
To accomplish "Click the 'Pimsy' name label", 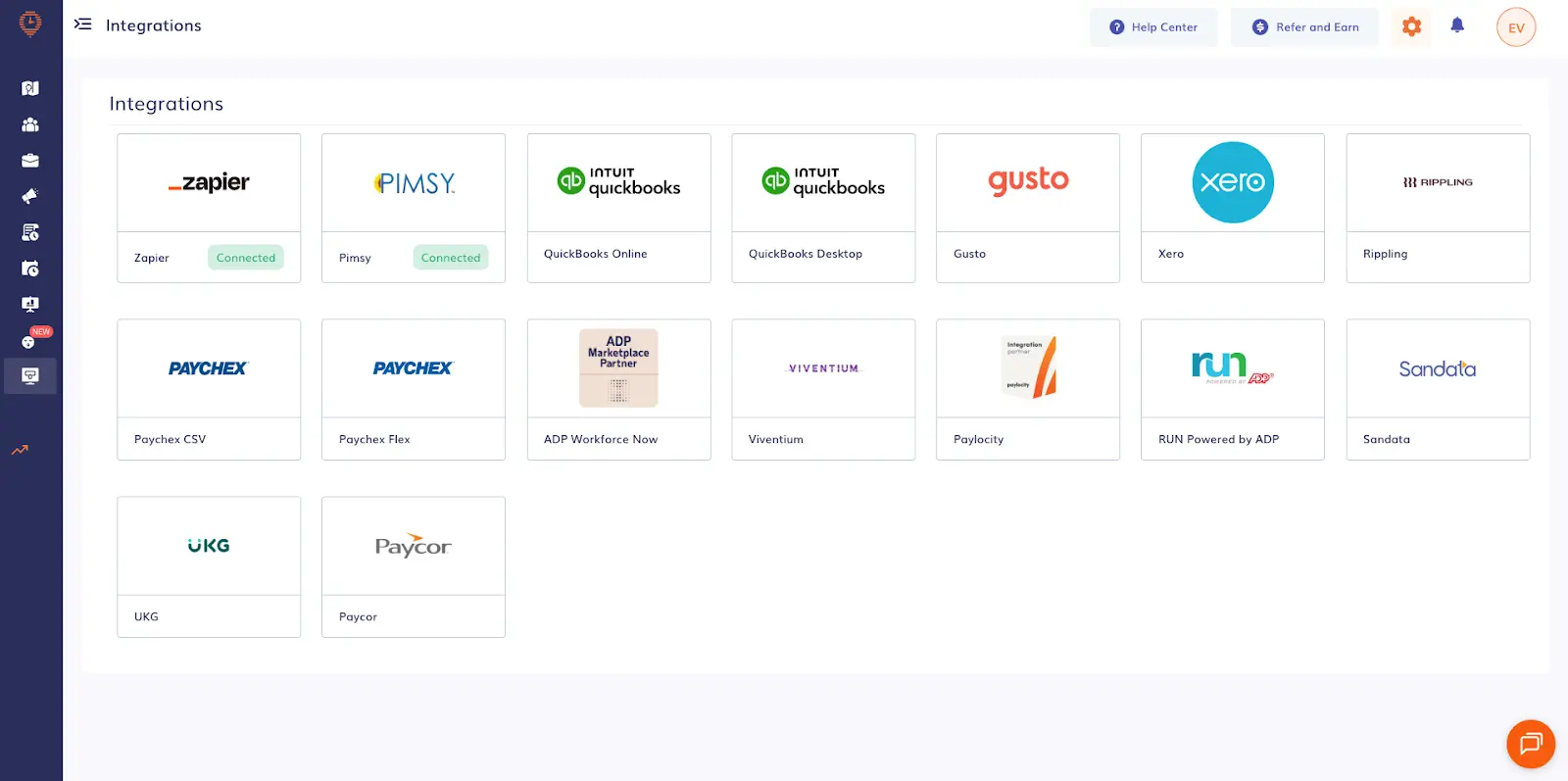I will pos(355,258).
